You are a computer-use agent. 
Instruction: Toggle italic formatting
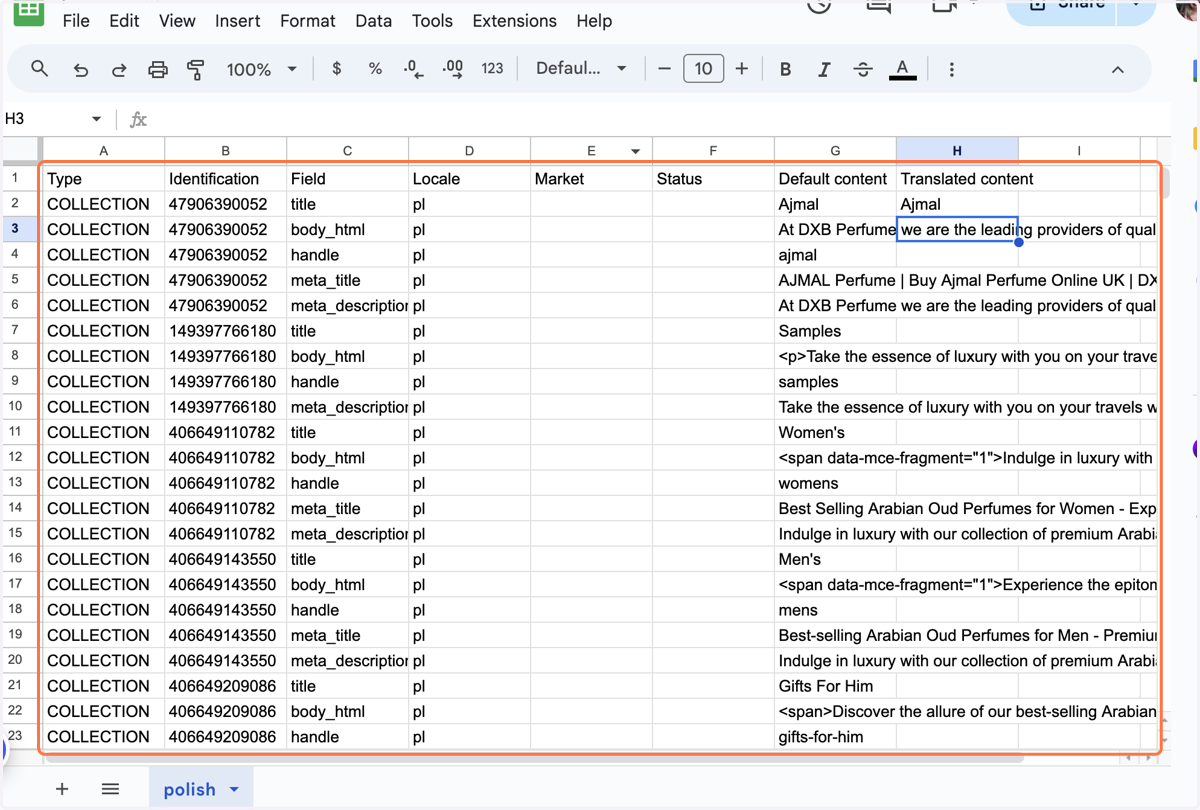click(824, 69)
